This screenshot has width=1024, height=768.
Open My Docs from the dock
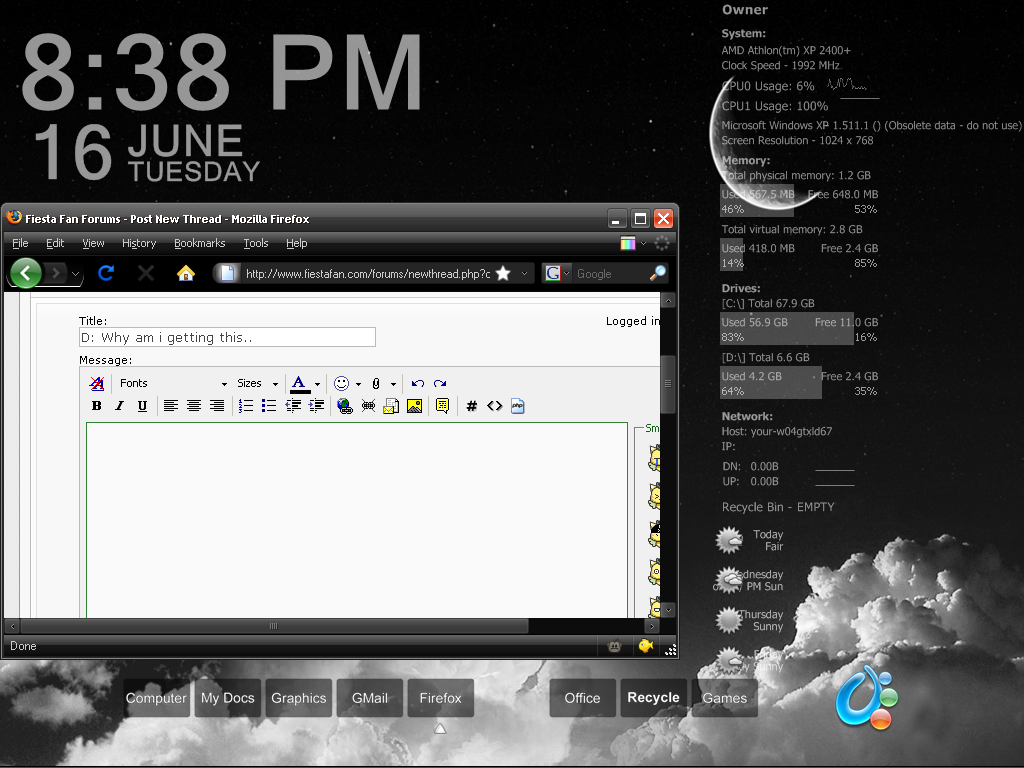pyautogui.click(x=228, y=698)
